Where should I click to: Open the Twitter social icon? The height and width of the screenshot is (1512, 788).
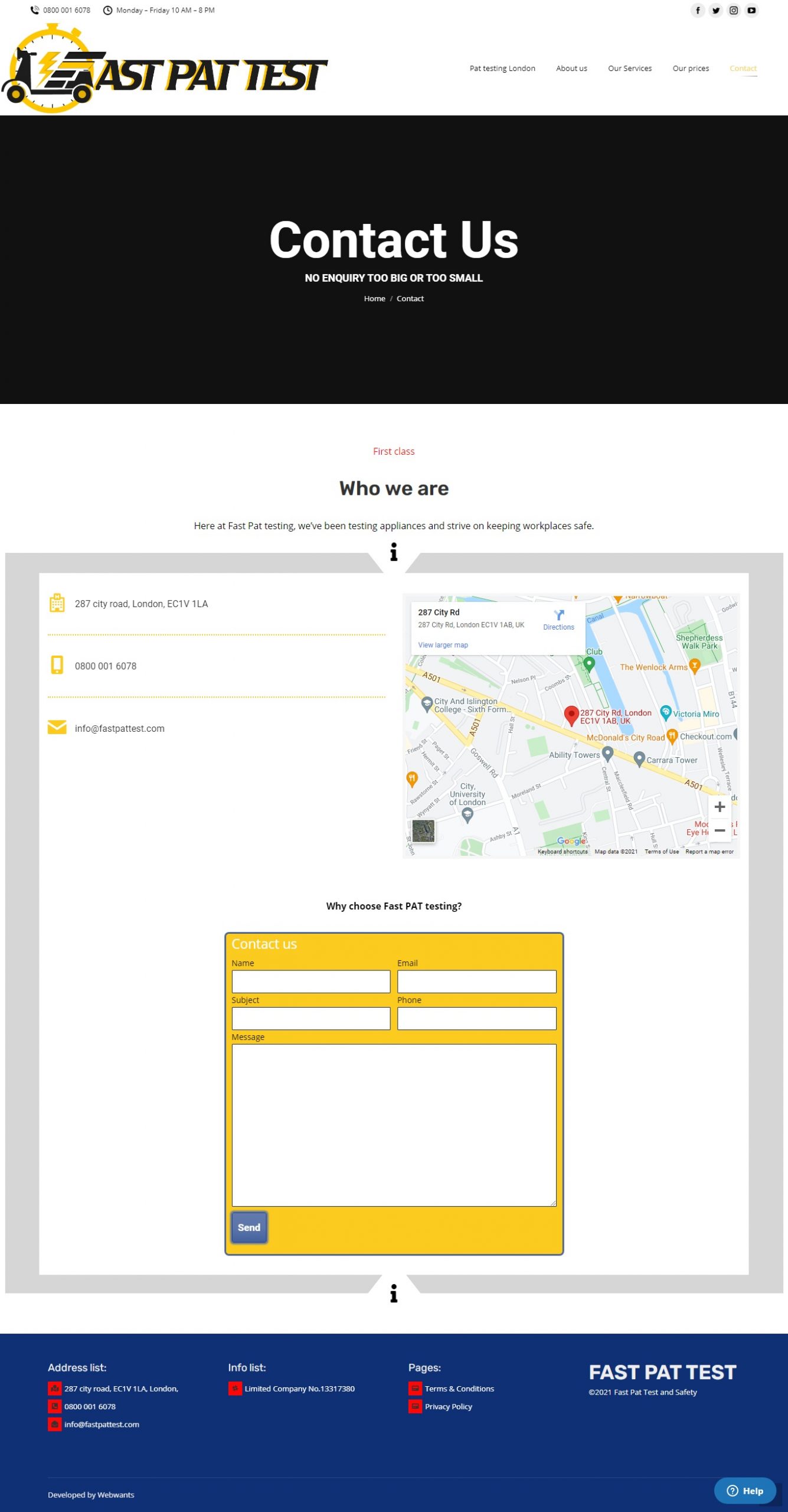tap(715, 10)
